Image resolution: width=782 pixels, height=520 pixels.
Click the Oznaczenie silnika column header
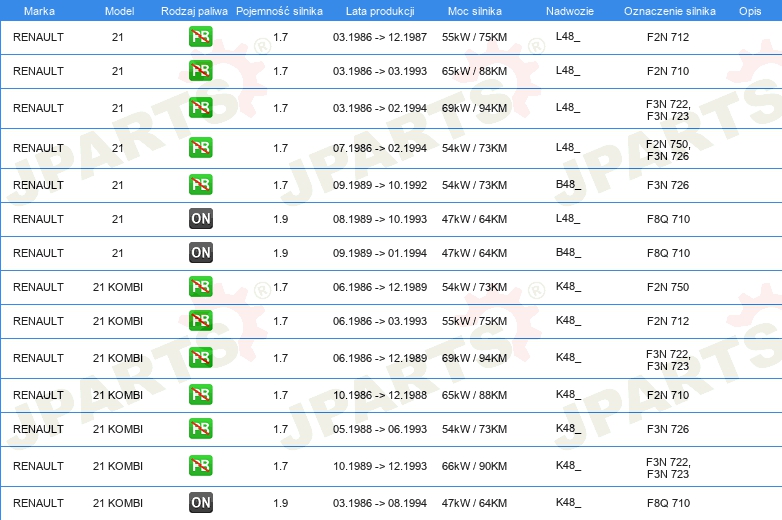point(670,11)
